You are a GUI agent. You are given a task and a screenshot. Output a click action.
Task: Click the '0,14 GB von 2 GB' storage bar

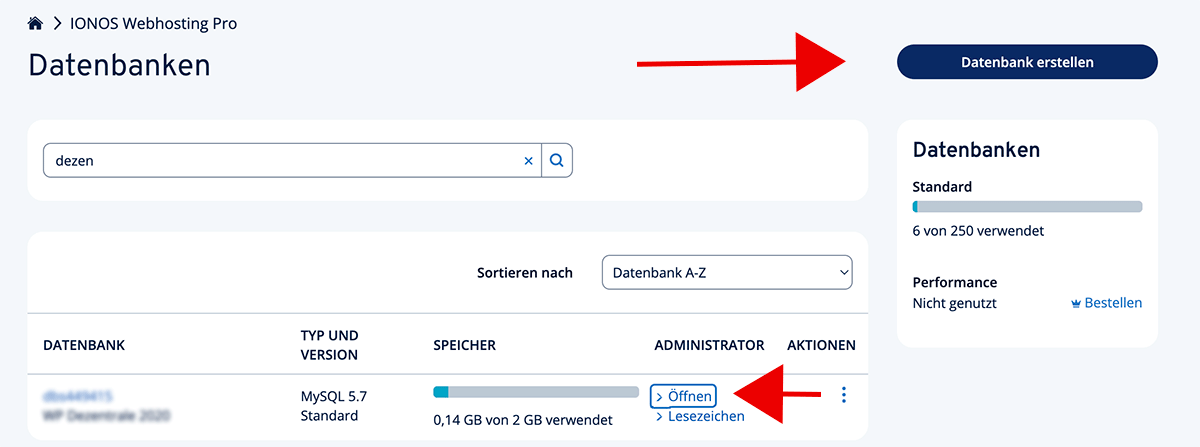[535, 392]
